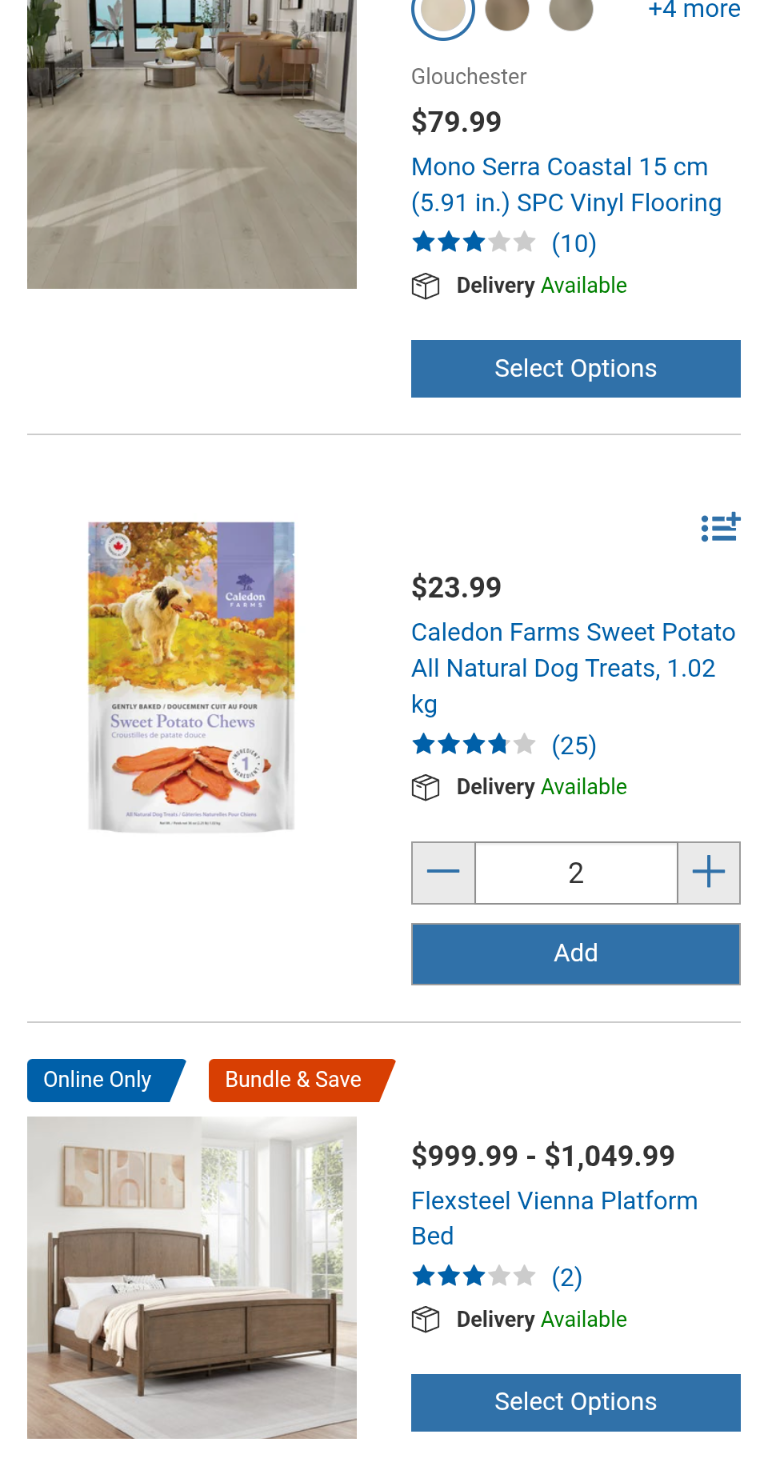Click the quantity input field showing 2
Image resolution: width=768 pixels, height=1460 pixels.
point(576,873)
